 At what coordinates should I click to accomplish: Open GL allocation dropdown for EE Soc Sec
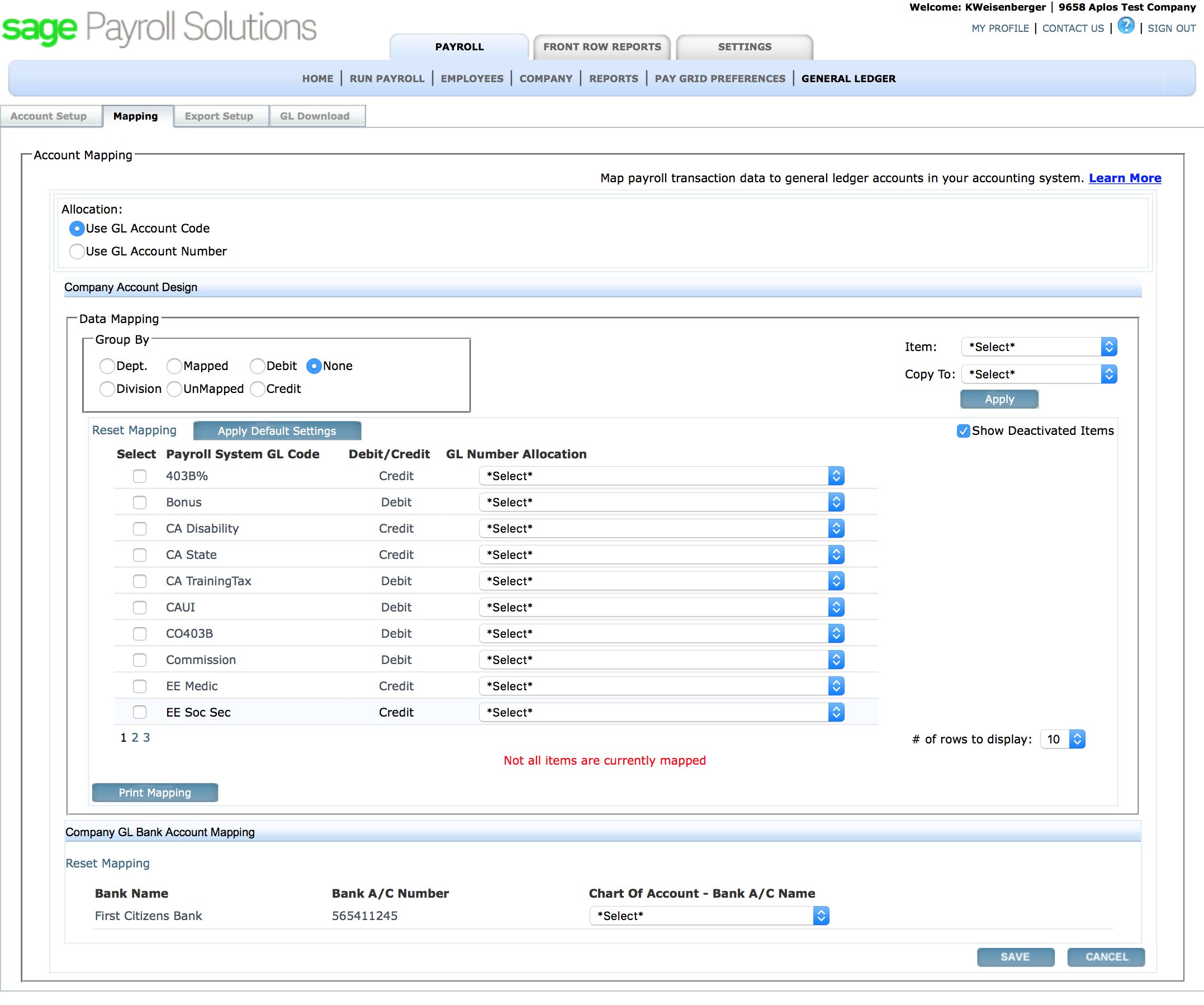coord(662,713)
